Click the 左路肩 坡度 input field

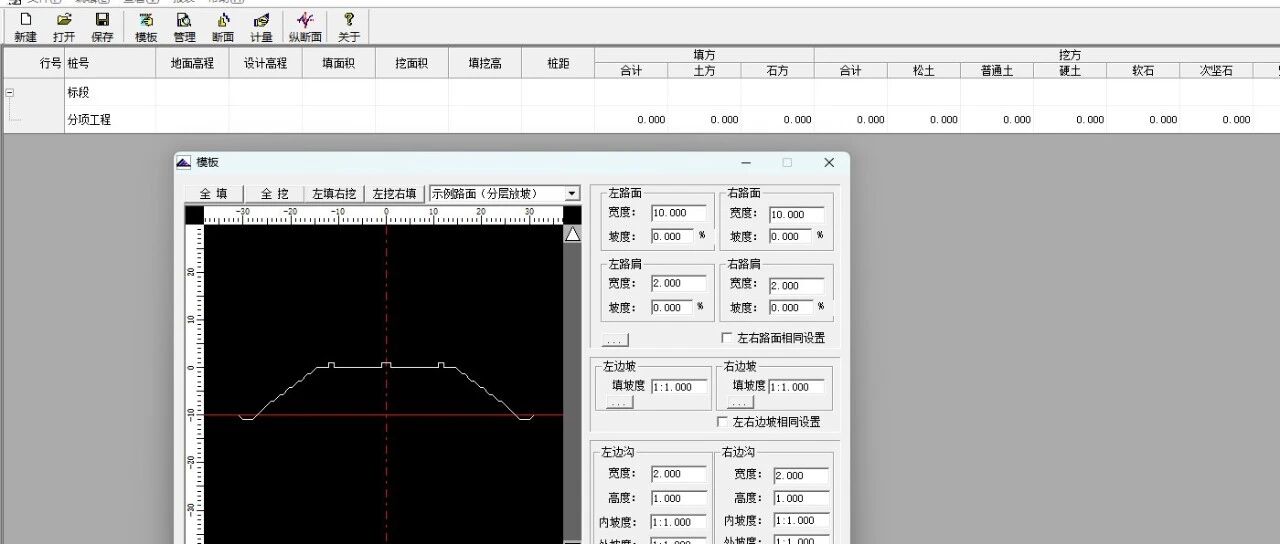672,308
